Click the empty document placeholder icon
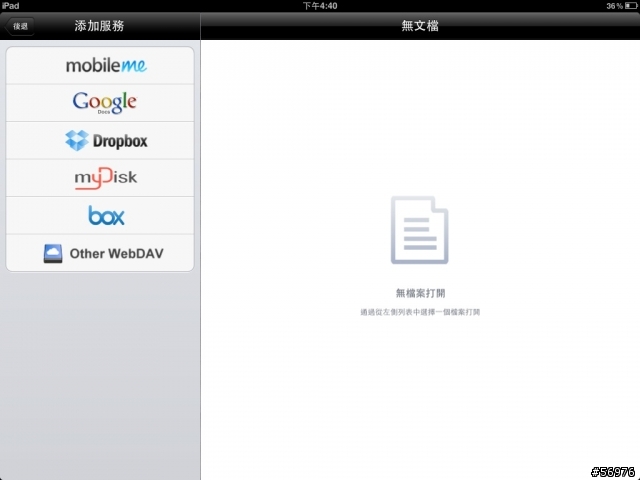640x480 pixels. click(x=420, y=230)
